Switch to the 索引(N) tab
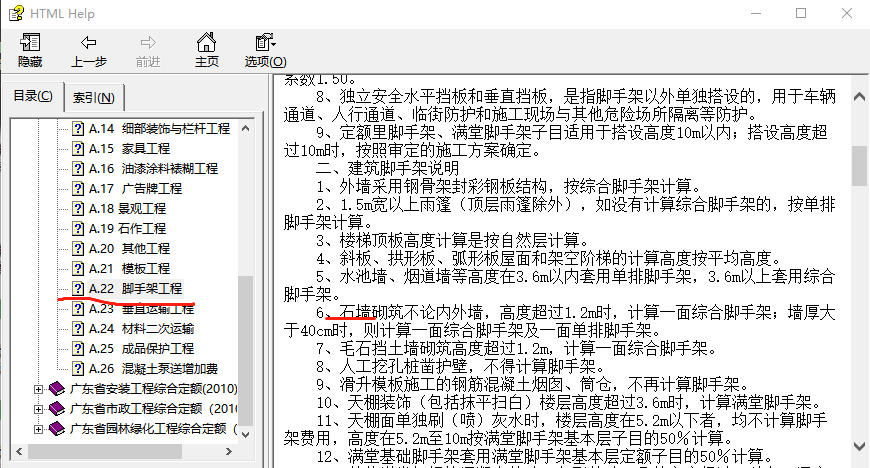The image size is (870, 468). coord(93,98)
